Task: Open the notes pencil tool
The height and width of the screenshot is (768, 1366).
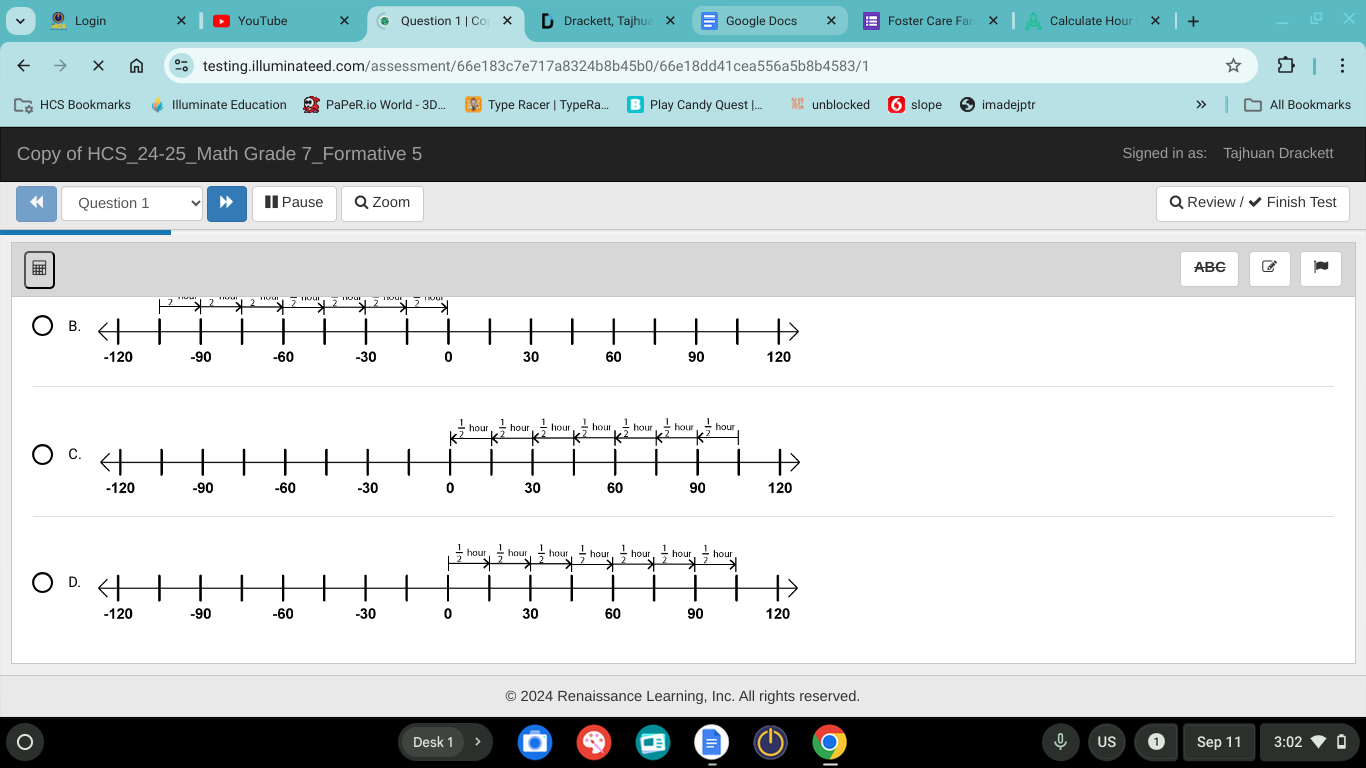Action: click(1269, 268)
